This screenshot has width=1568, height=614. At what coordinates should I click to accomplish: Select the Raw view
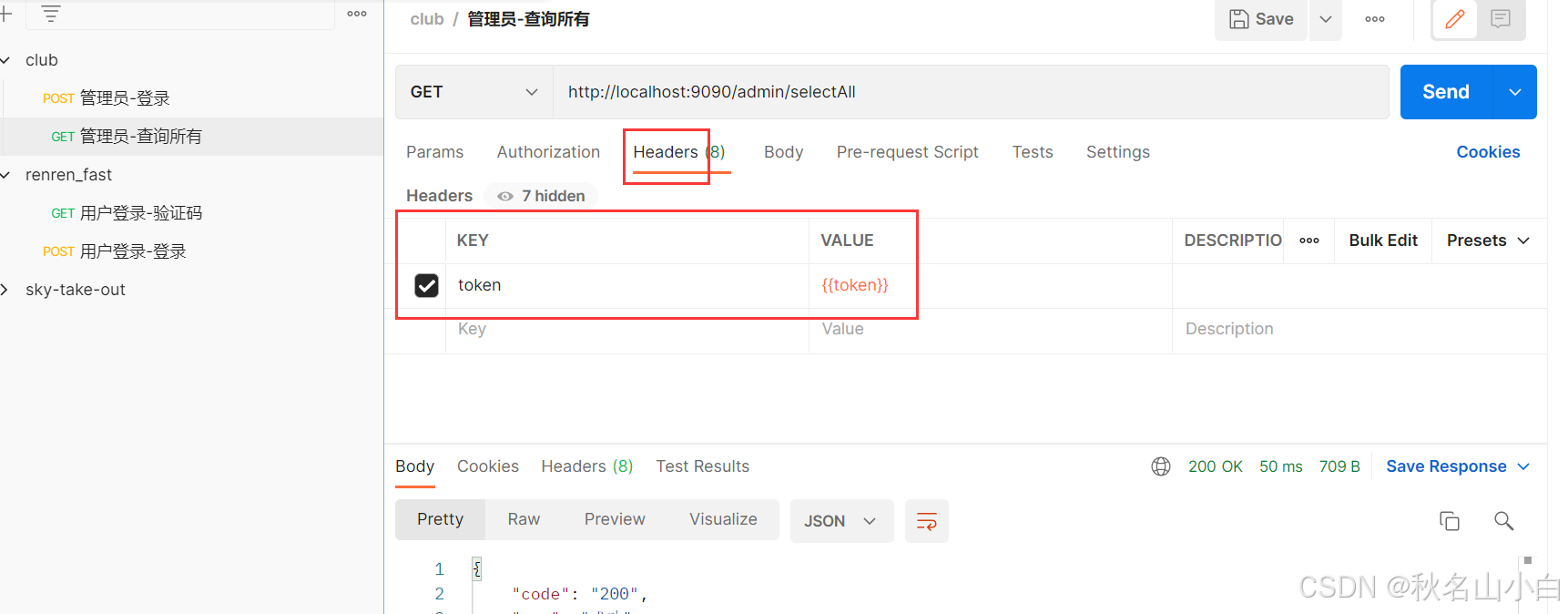[x=524, y=519]
